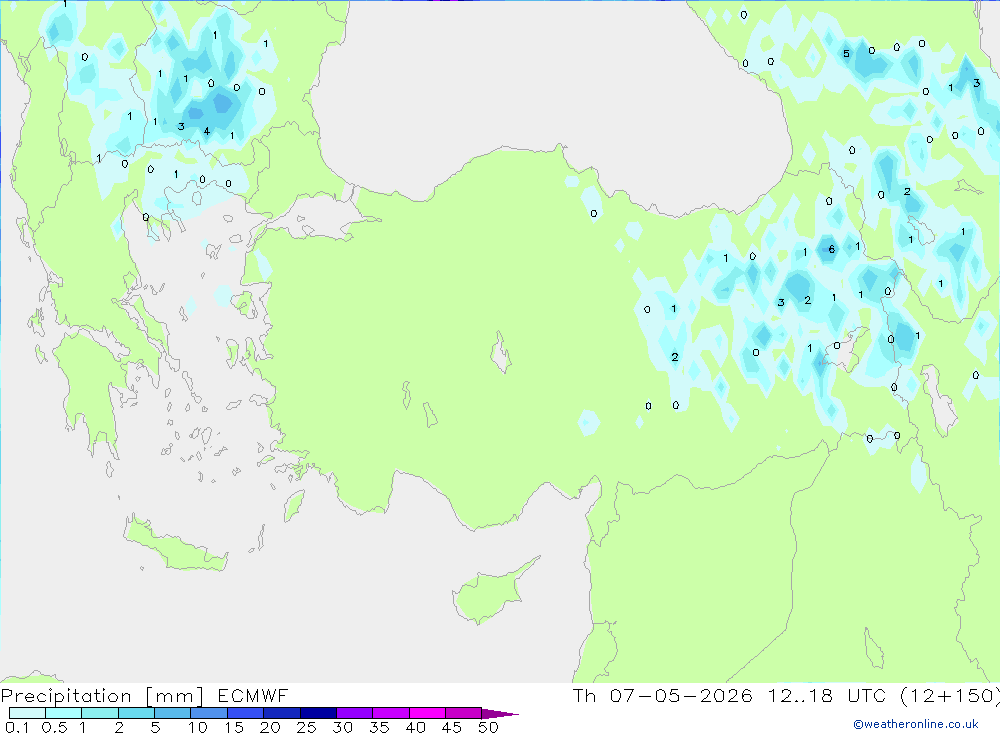Click the '4' precipitation value on map
This screenshot has width=1000, height=733.
point(207,131)
